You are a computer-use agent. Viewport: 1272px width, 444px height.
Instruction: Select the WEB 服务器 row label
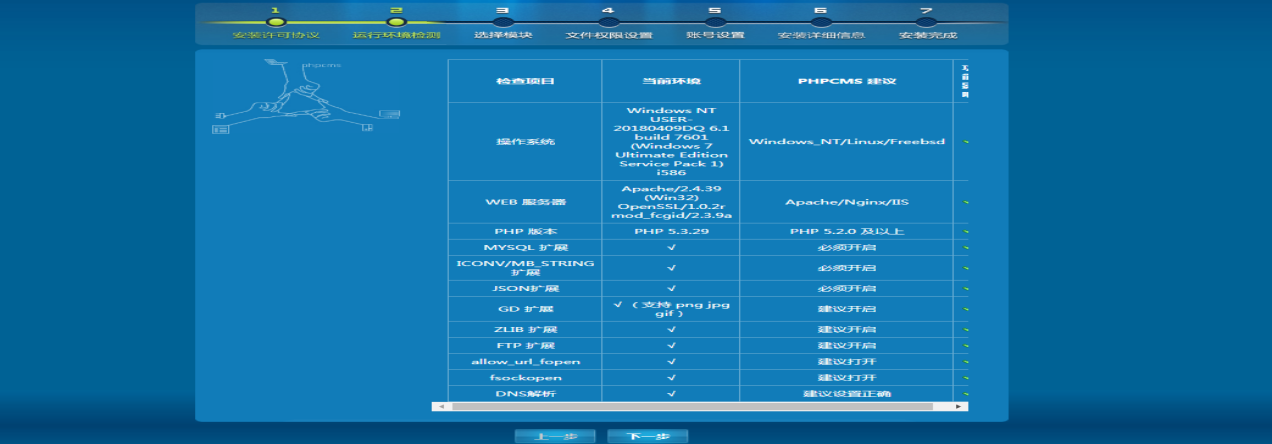(x=525, y=202)
